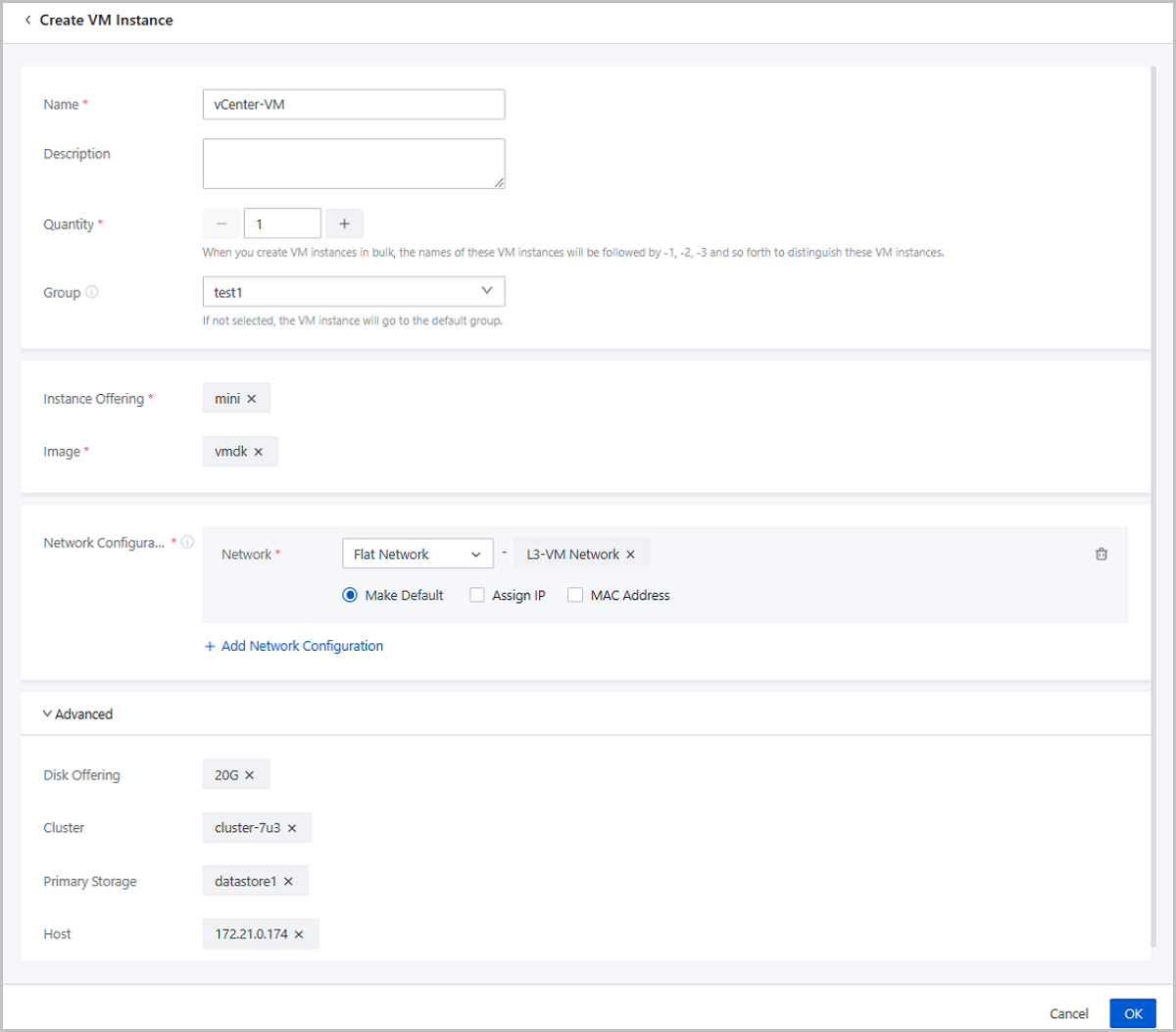Go back using the back arrow

26,19
